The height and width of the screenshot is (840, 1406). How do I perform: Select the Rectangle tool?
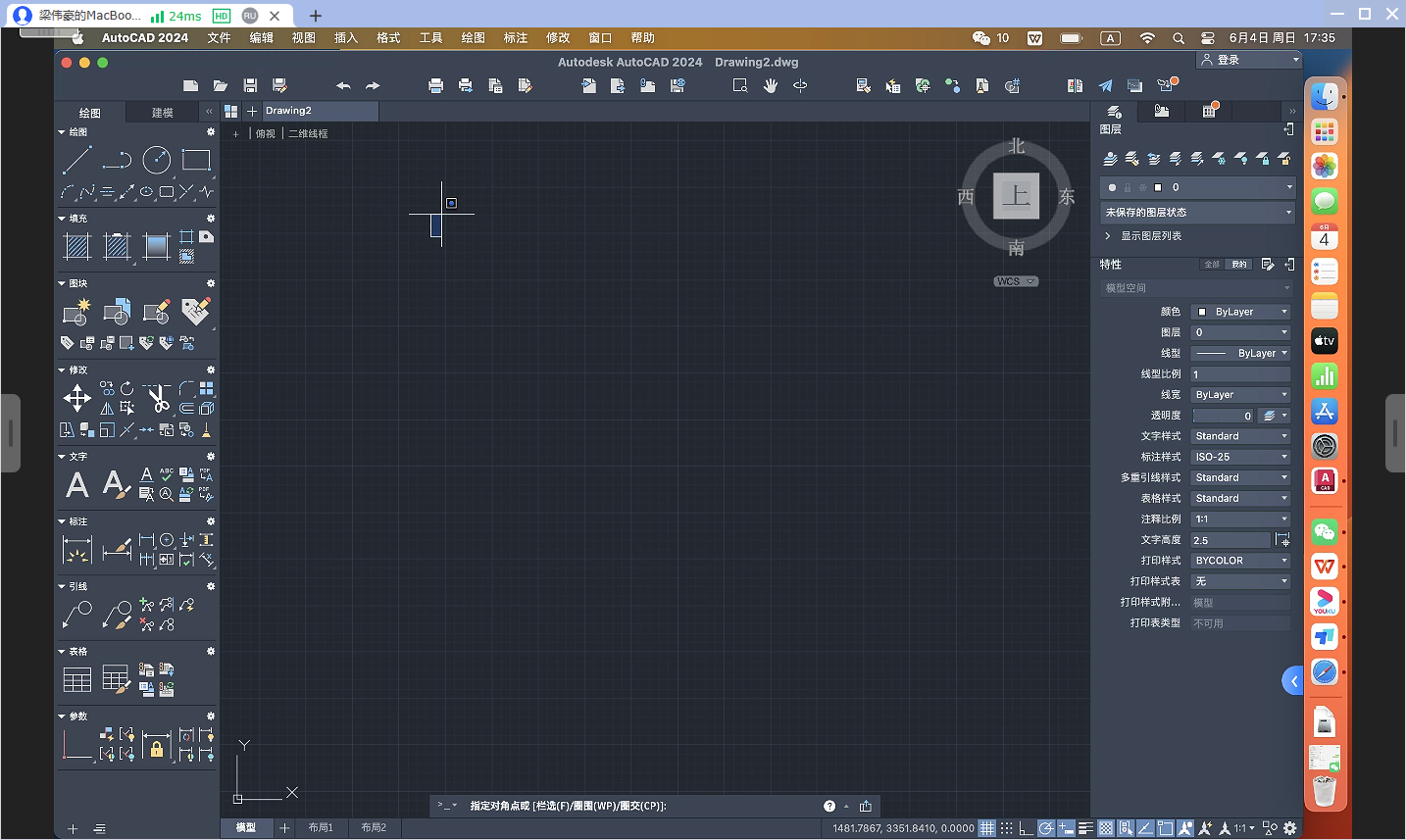pyautogui.click(x=196, y=159)
